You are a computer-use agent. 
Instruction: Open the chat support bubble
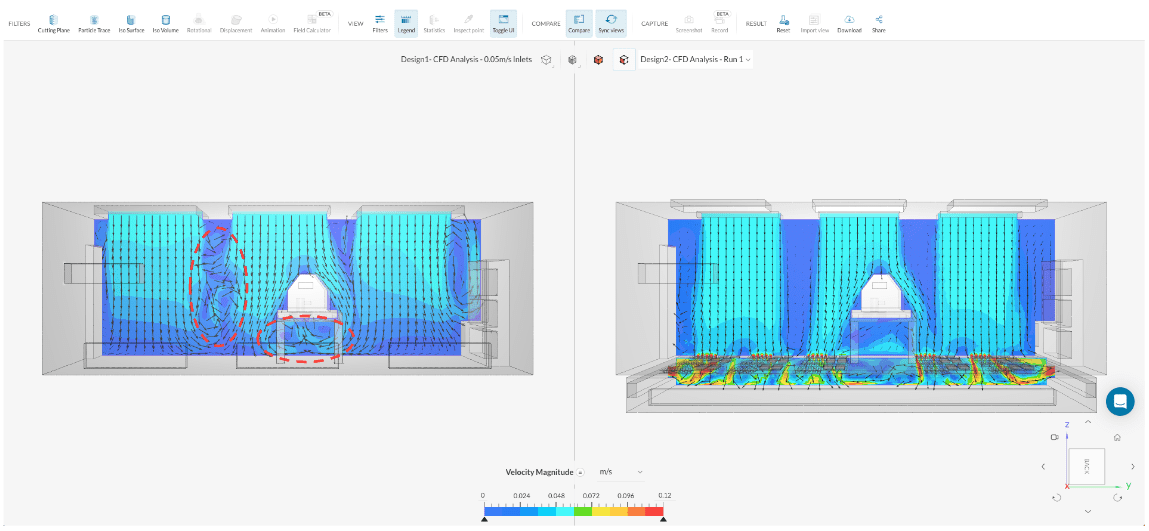[x=1120, y=401]
